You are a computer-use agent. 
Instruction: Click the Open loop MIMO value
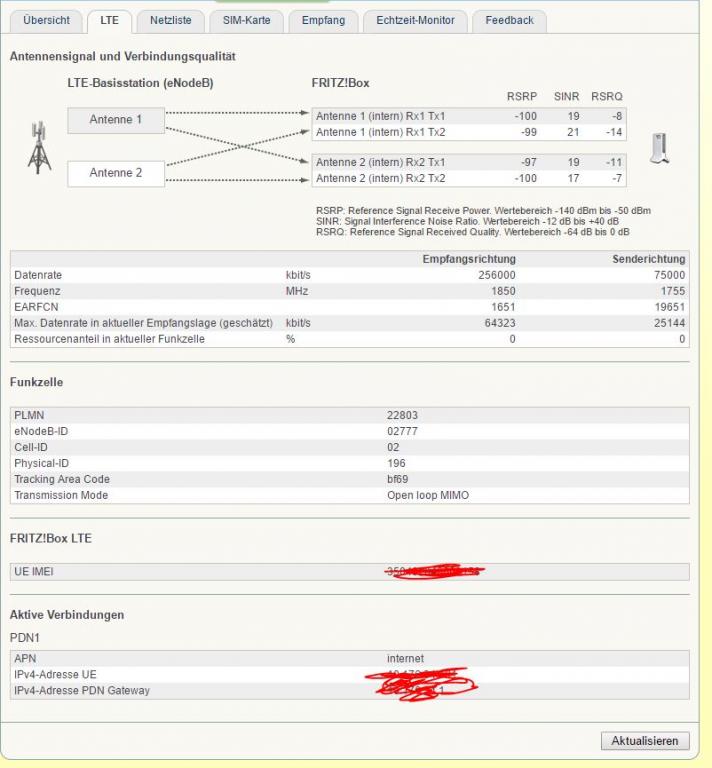[x=427, y=495]
